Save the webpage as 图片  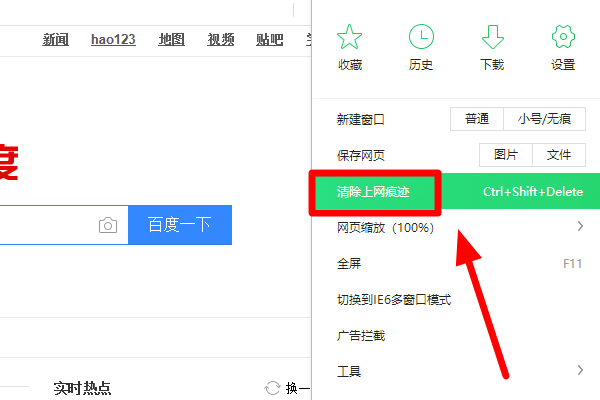click(x=506, y=155)
